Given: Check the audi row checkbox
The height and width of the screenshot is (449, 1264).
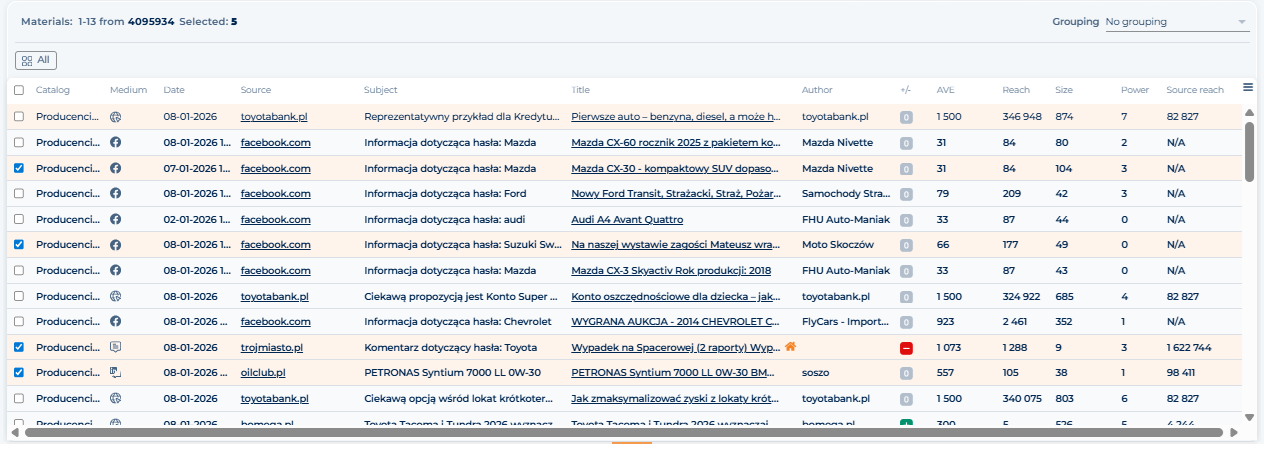Looking at the screenshot, I should (x=20, y=219).
